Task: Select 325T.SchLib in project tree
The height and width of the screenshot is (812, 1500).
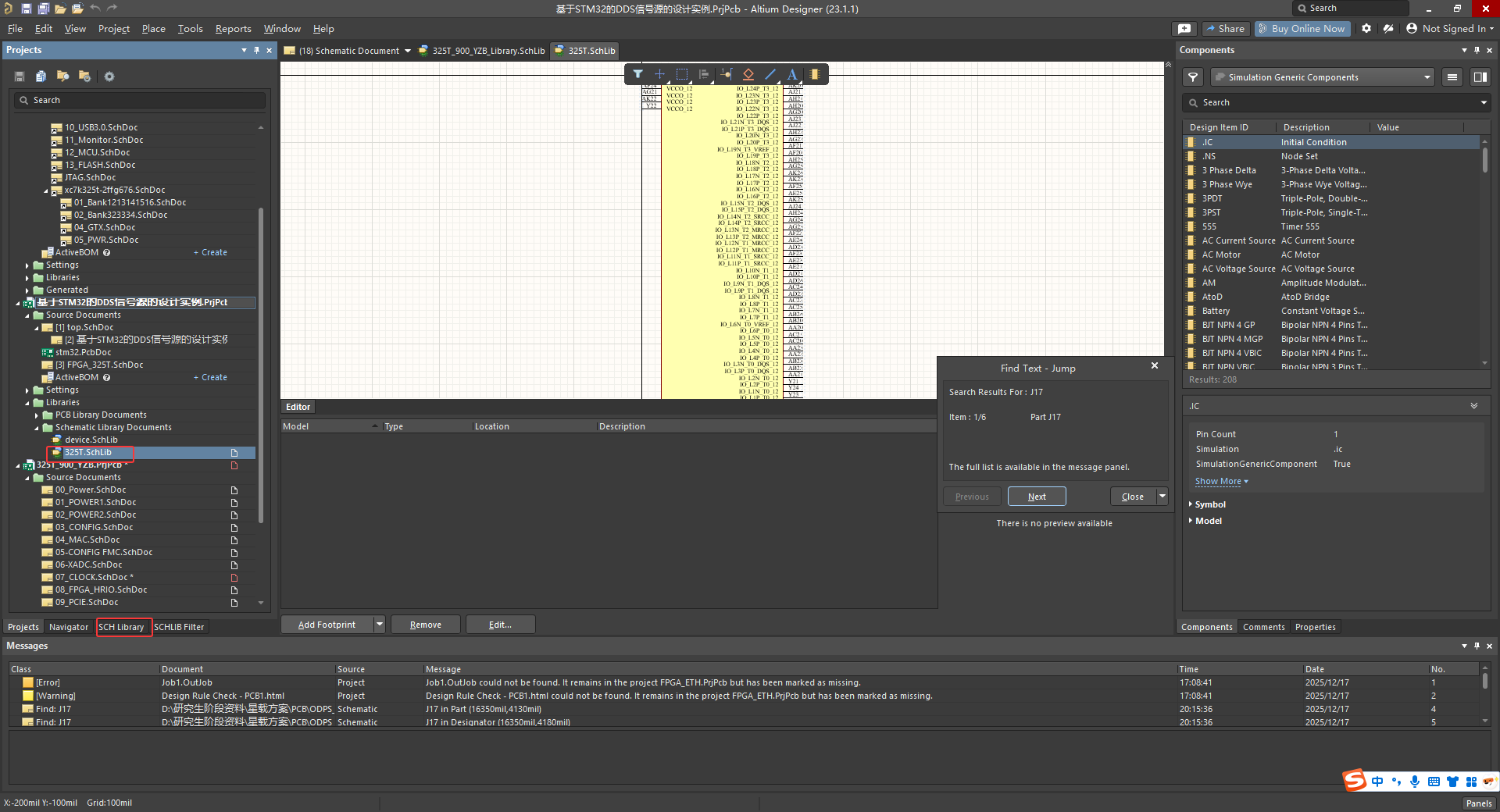Action: click(x=87, y=453)
